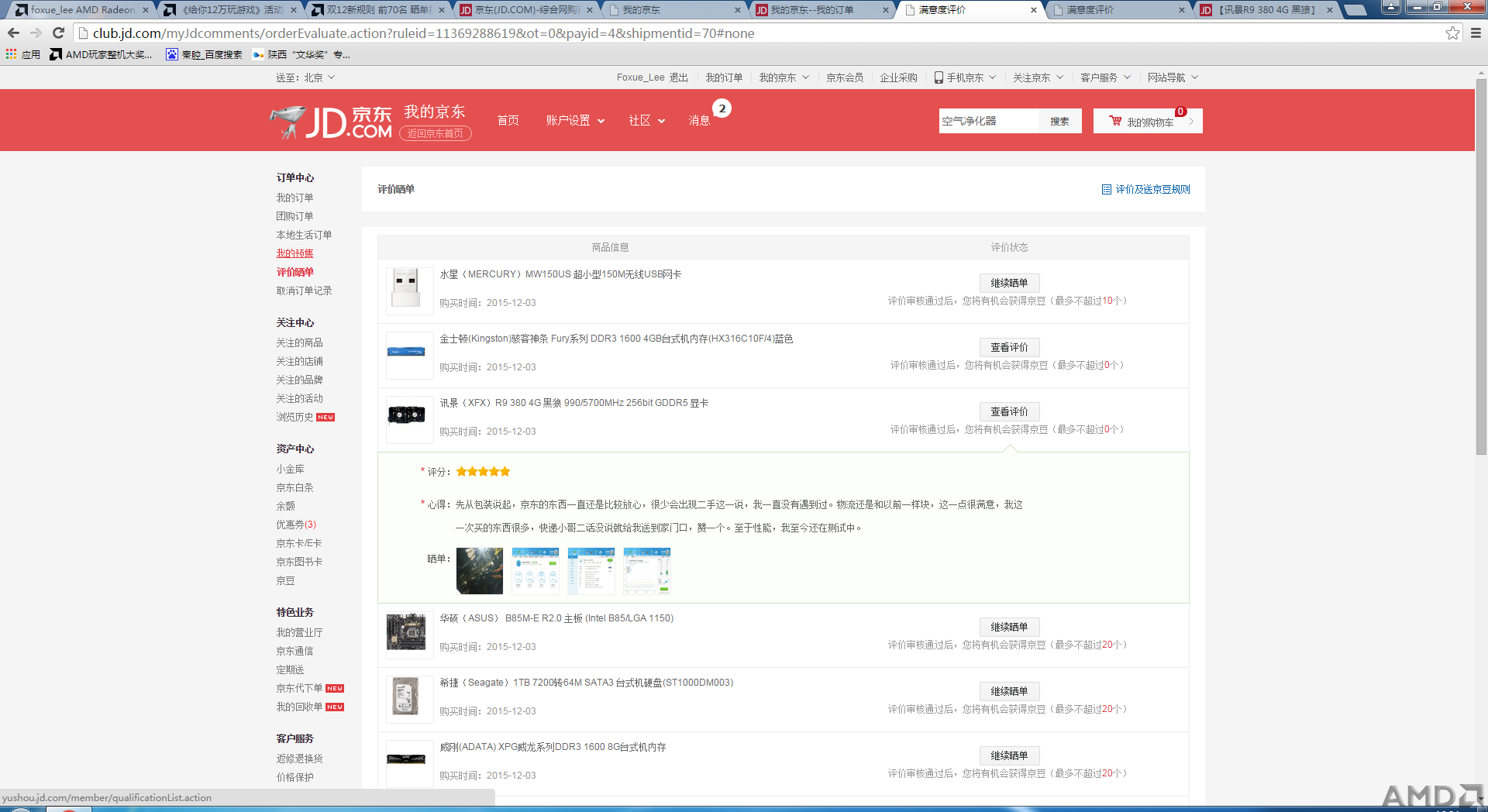Open the Chrome menu icon

pyautogui.click(x=1476, y=33)
